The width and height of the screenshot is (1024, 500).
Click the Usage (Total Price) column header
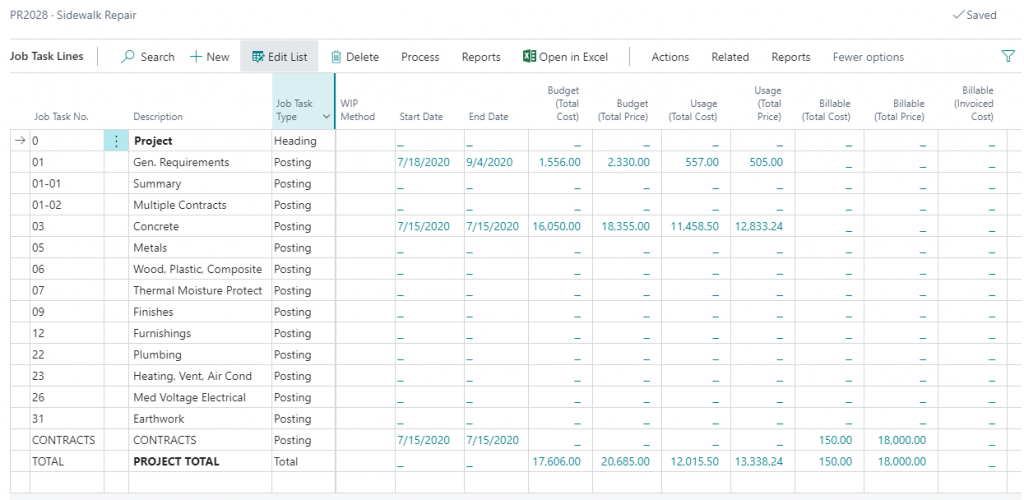pos(767,104)
